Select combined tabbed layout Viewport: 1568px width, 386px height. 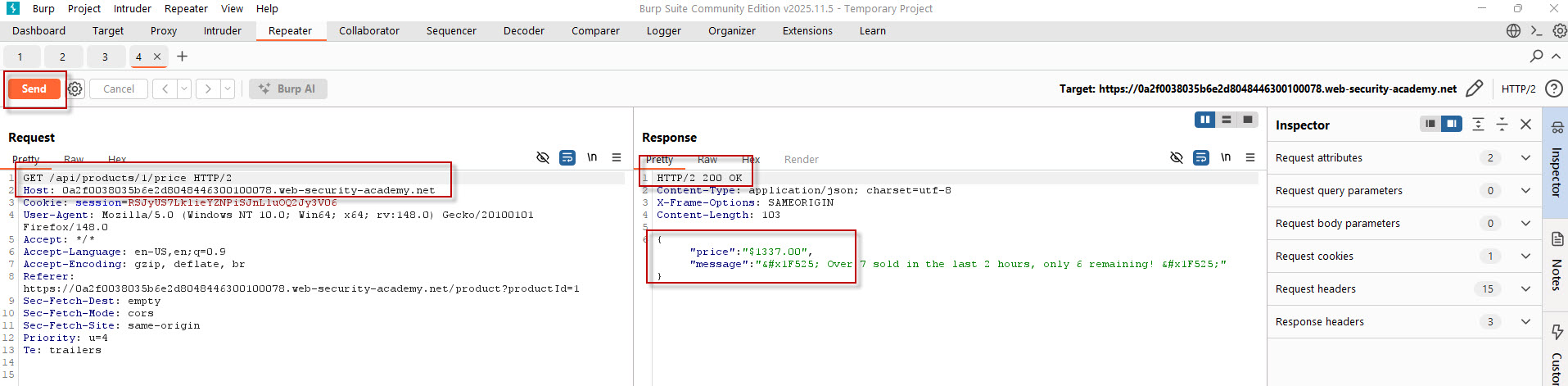click(x=1248, y=120)
